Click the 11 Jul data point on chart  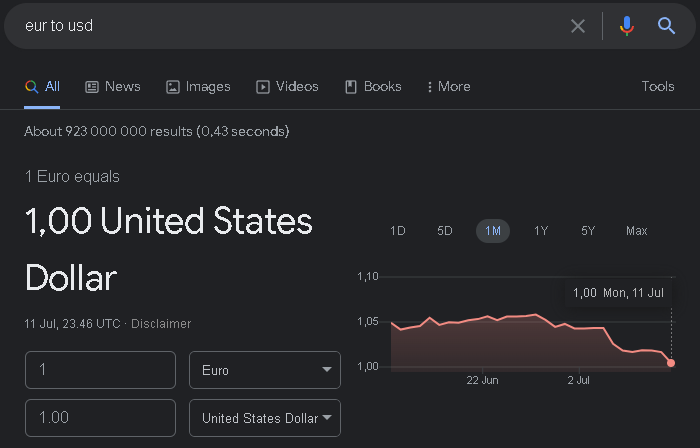pyautogui.click(x=671, y=363)
